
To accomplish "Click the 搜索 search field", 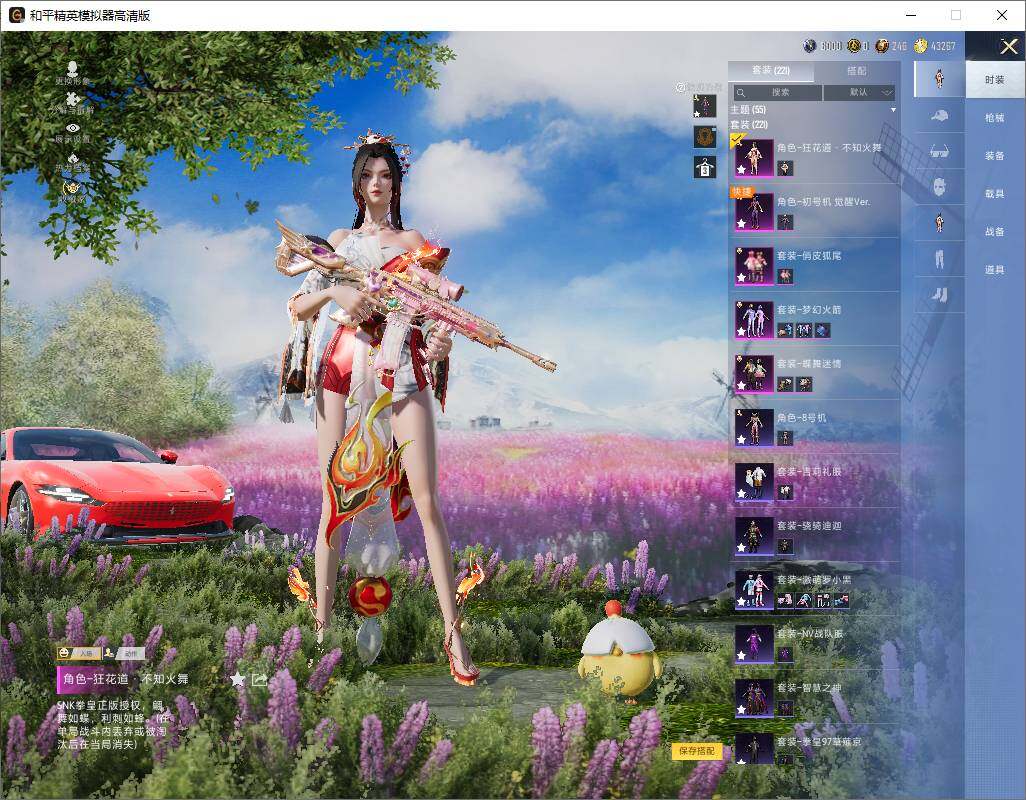I will tap(777, 92).
